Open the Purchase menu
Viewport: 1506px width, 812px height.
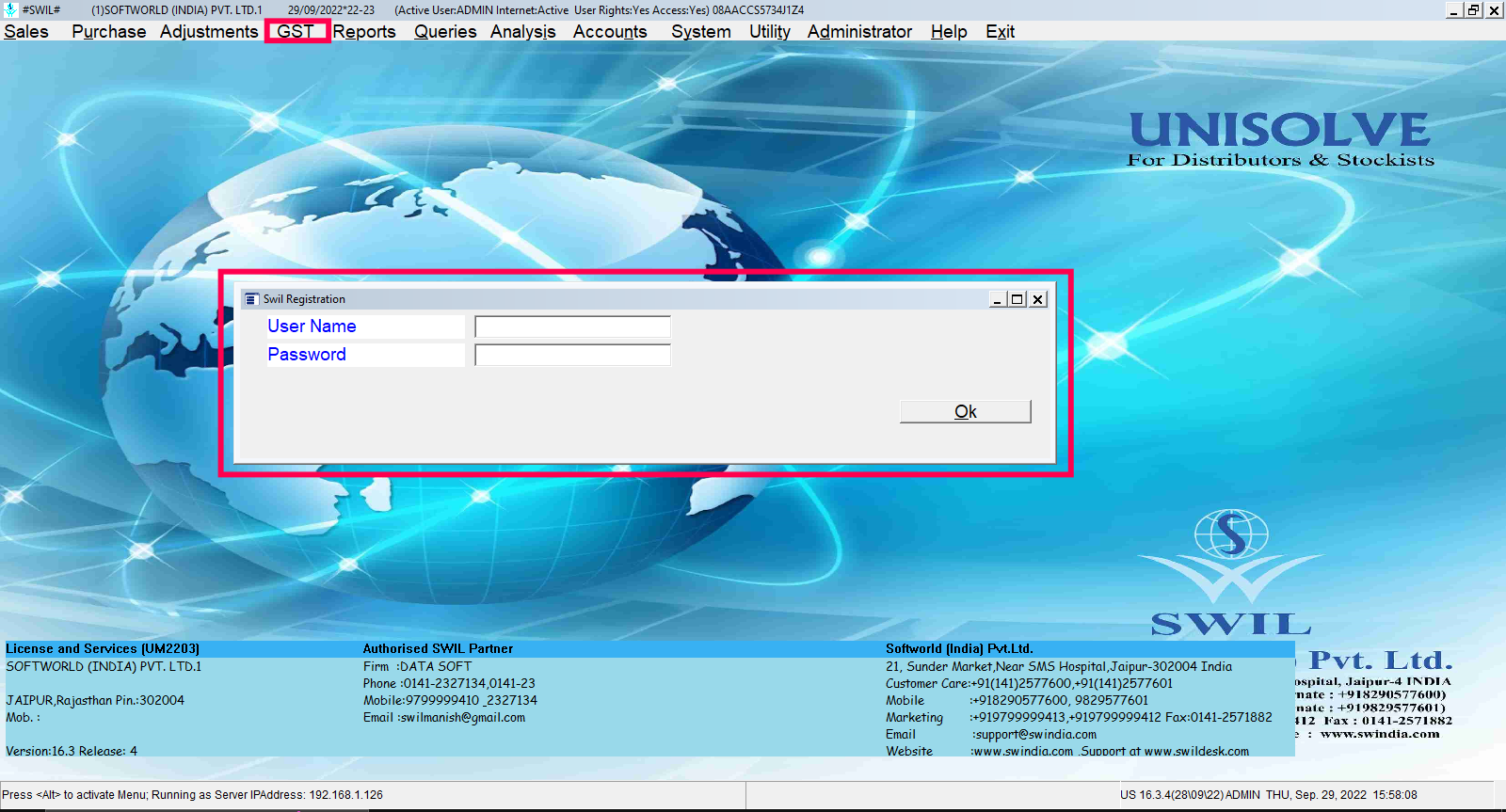[x=108, y=31]
